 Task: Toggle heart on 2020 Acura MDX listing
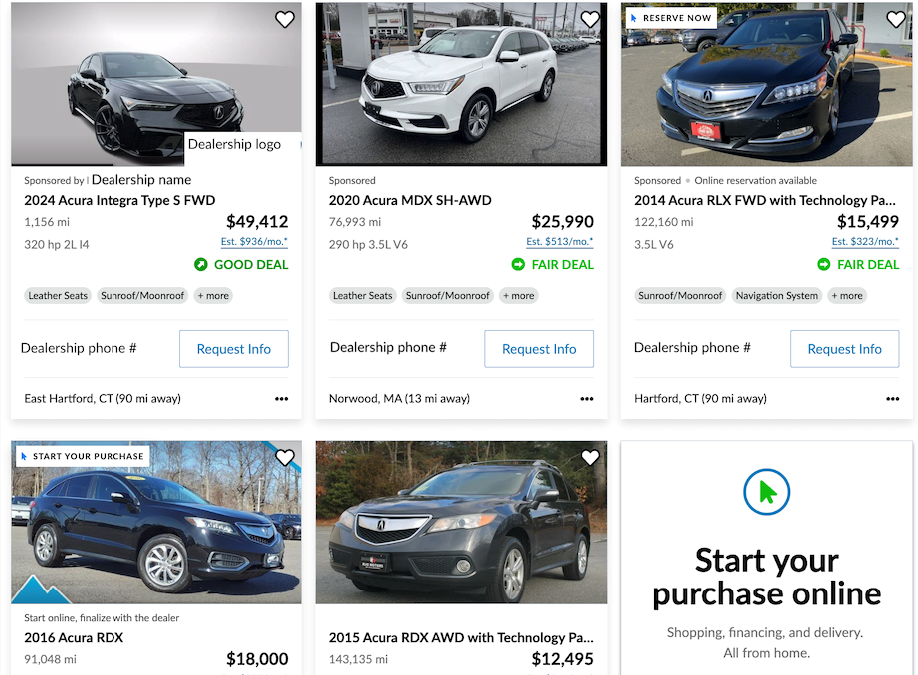[x=590, y=20]
